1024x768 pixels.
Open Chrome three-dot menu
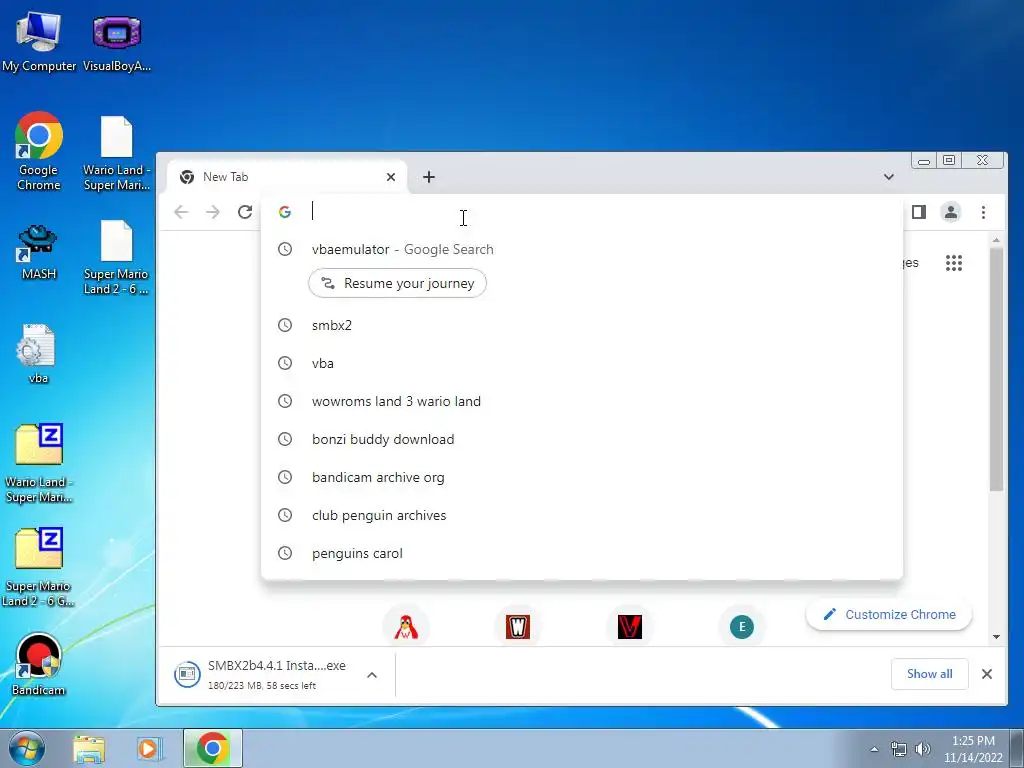[984, 212]
